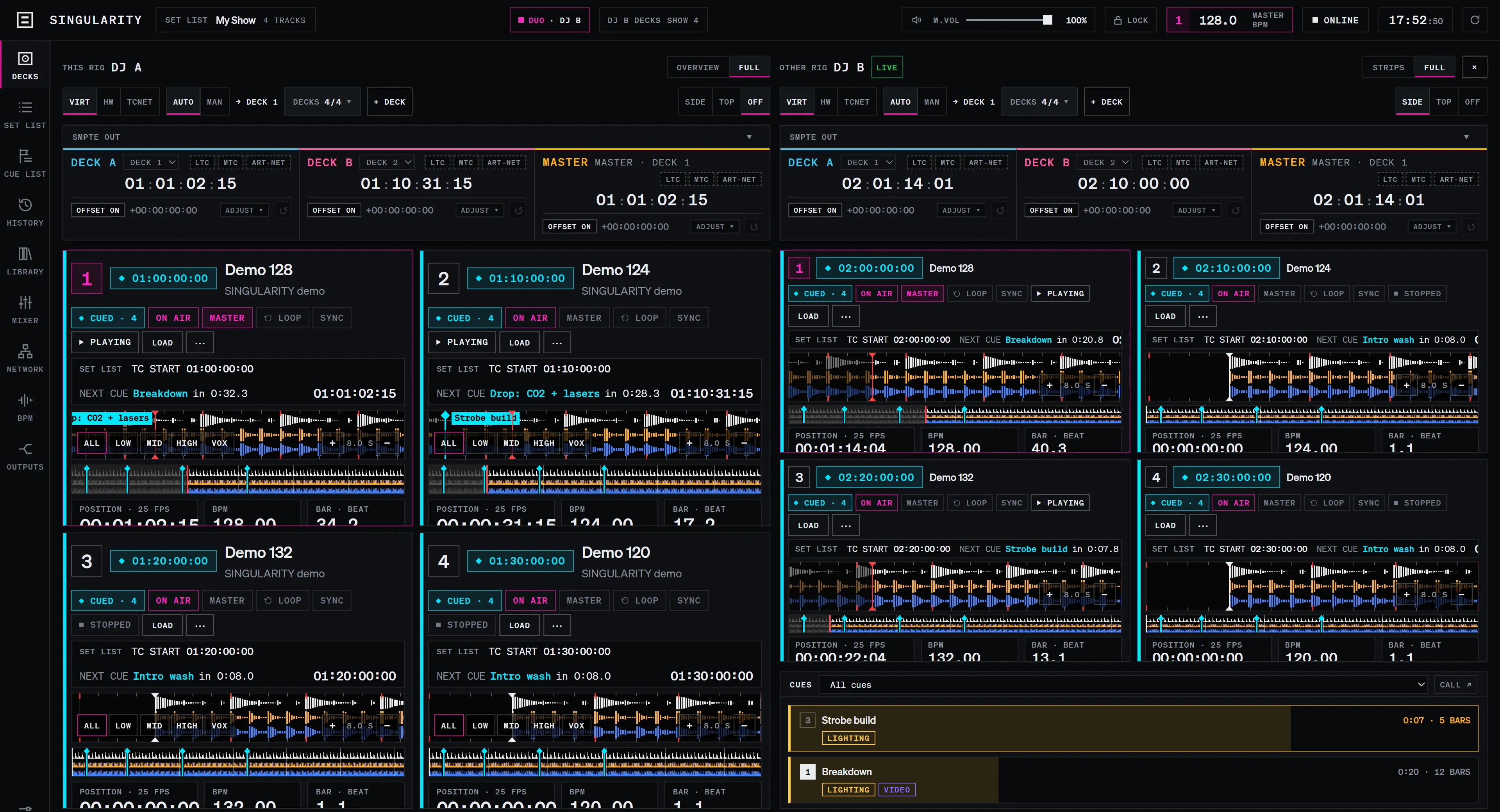Adjust the master volume slider
This screenshot has height=812, width=1500.
(1009, 20)
